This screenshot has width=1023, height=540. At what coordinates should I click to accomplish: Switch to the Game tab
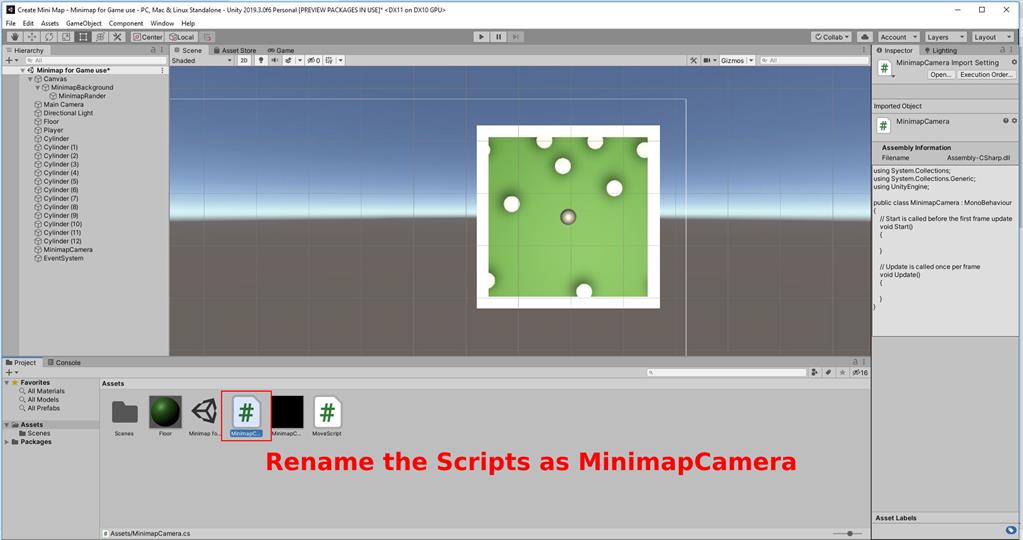point(281,50)
